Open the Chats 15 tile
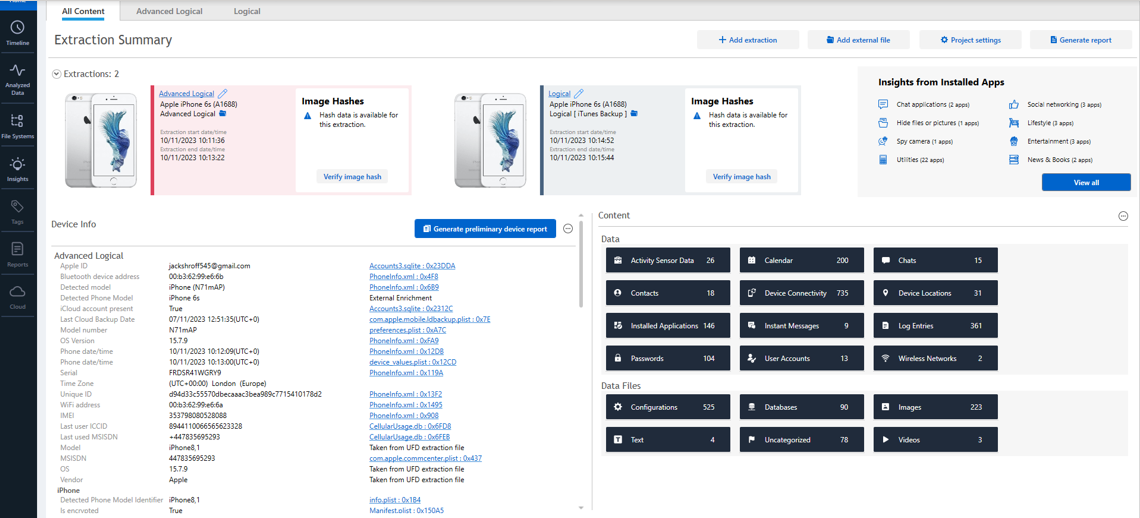 pos(936,260)
